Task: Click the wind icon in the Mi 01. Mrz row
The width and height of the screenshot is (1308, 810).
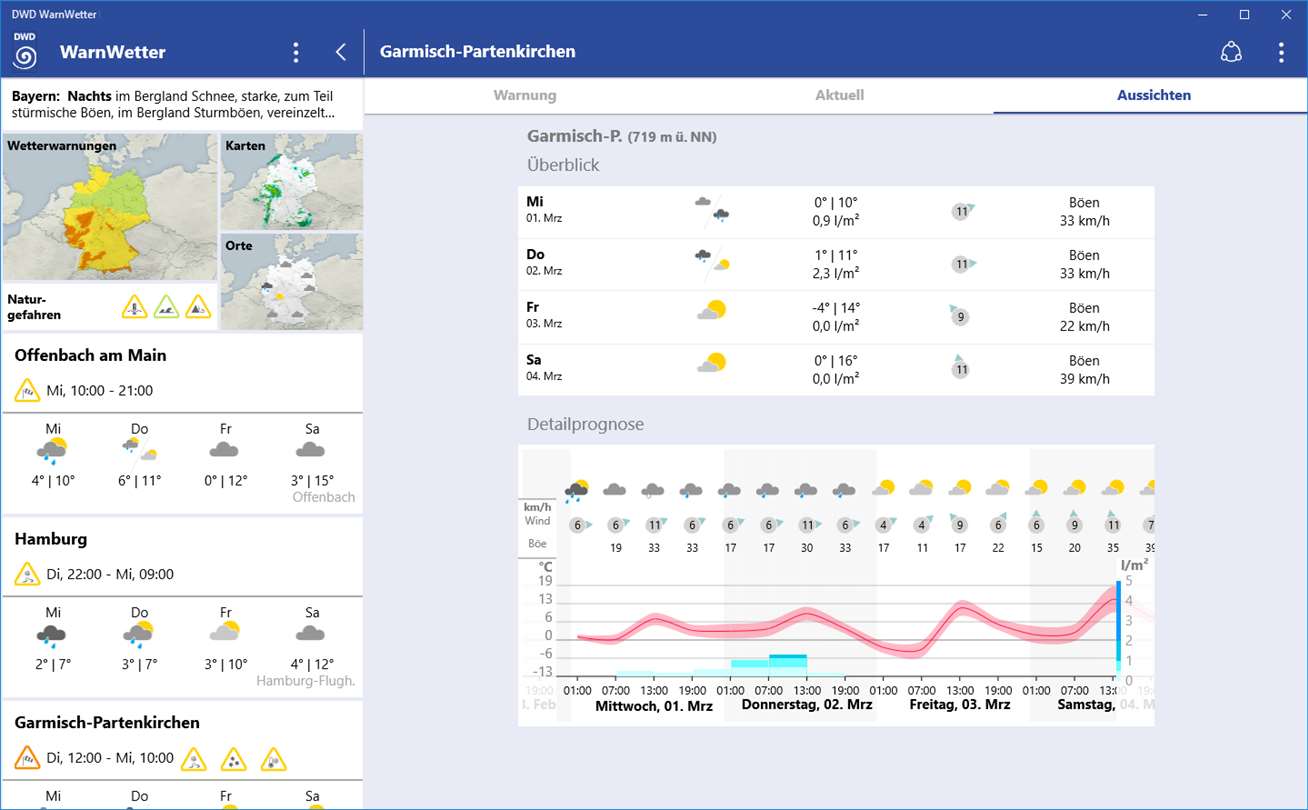Action: (x=963, y=211)
